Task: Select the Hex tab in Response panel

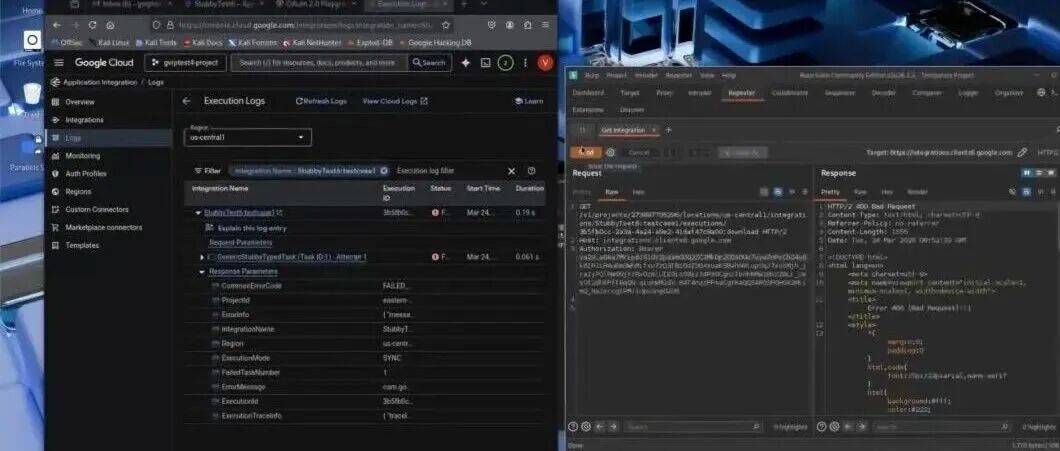Action: (886, 192)
